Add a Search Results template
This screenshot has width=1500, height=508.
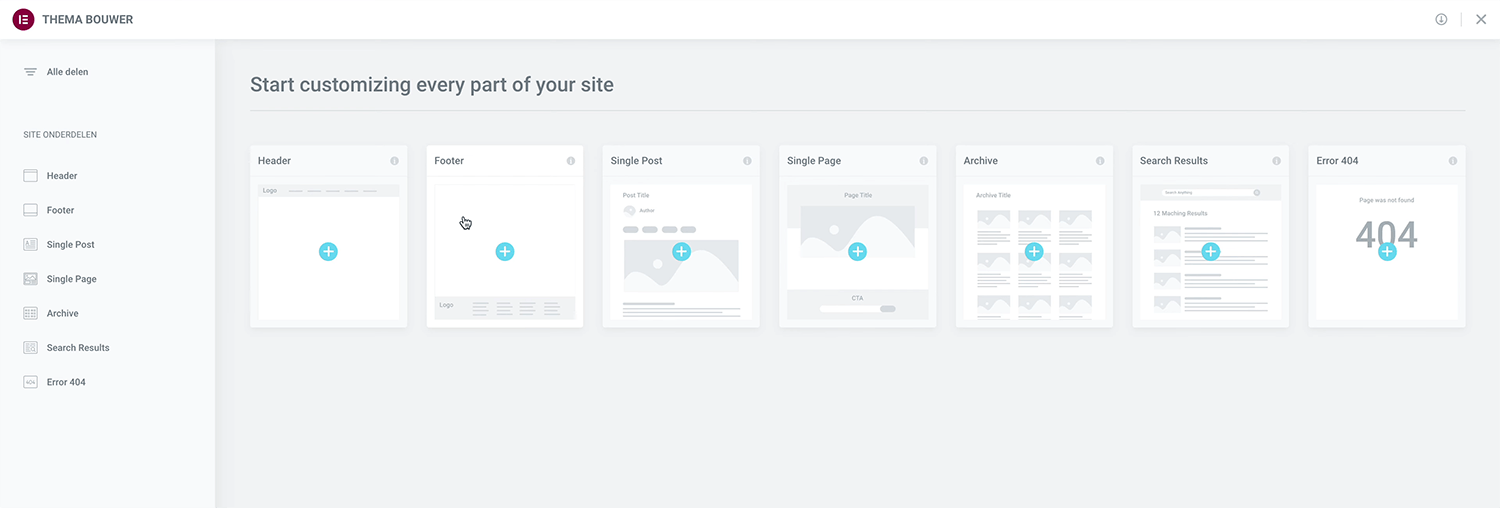(x=1210, y=252)
